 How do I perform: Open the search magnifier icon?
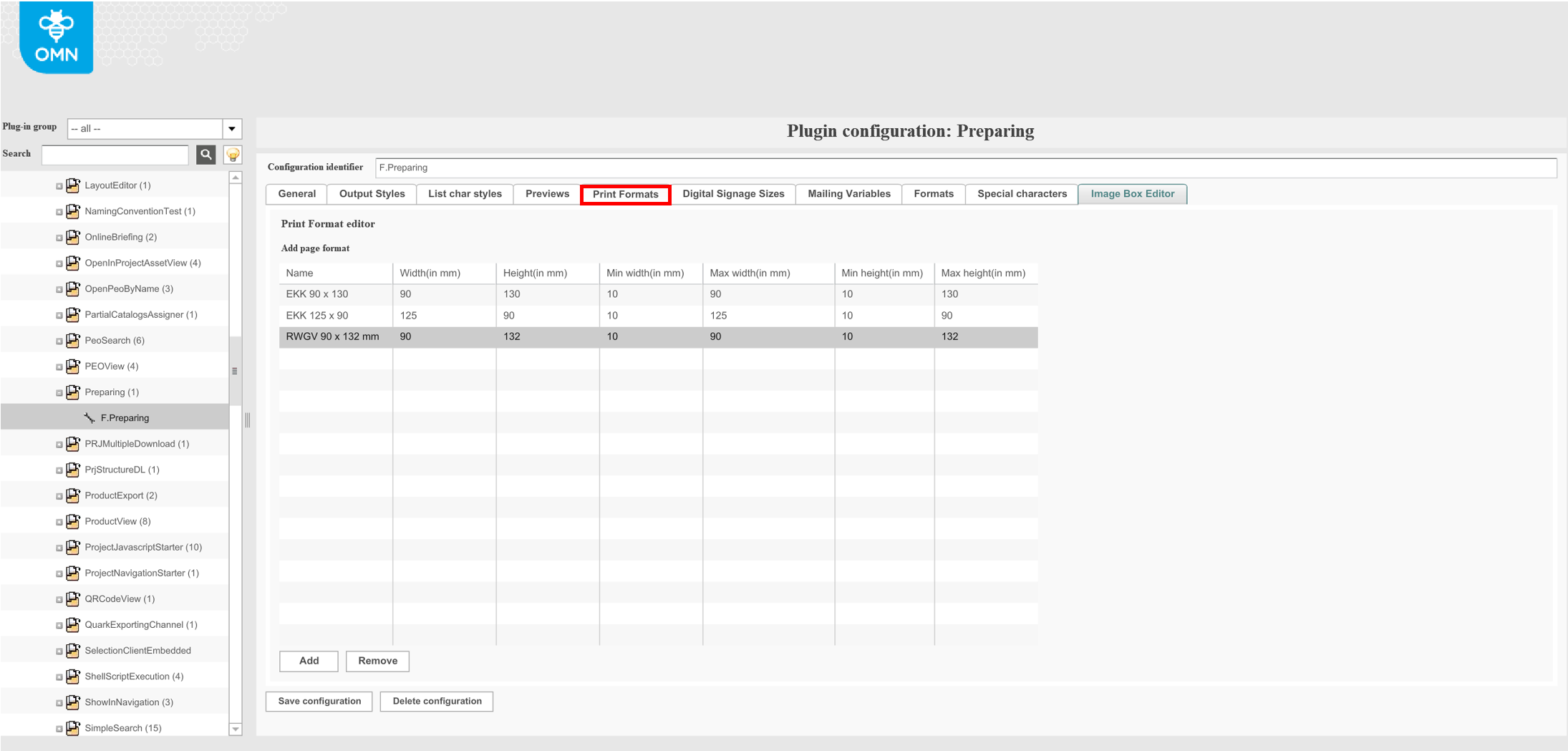tap(206, 155)
